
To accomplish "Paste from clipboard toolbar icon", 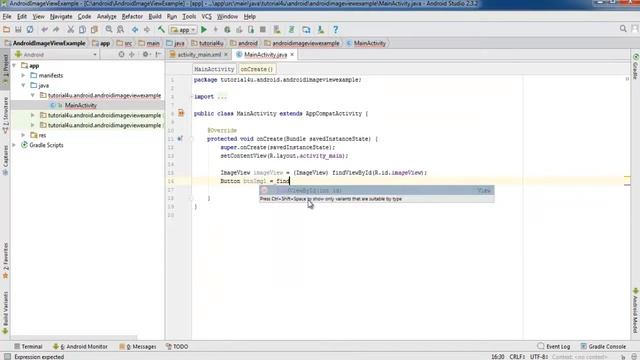I will tap(94, 29).
